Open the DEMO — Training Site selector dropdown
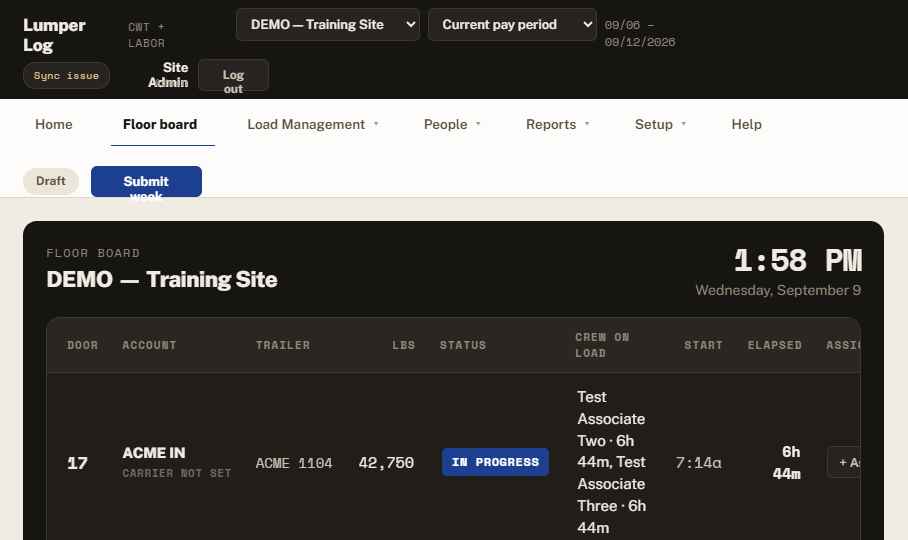Viewport: 908px width, 540px height. click(328, 24)
